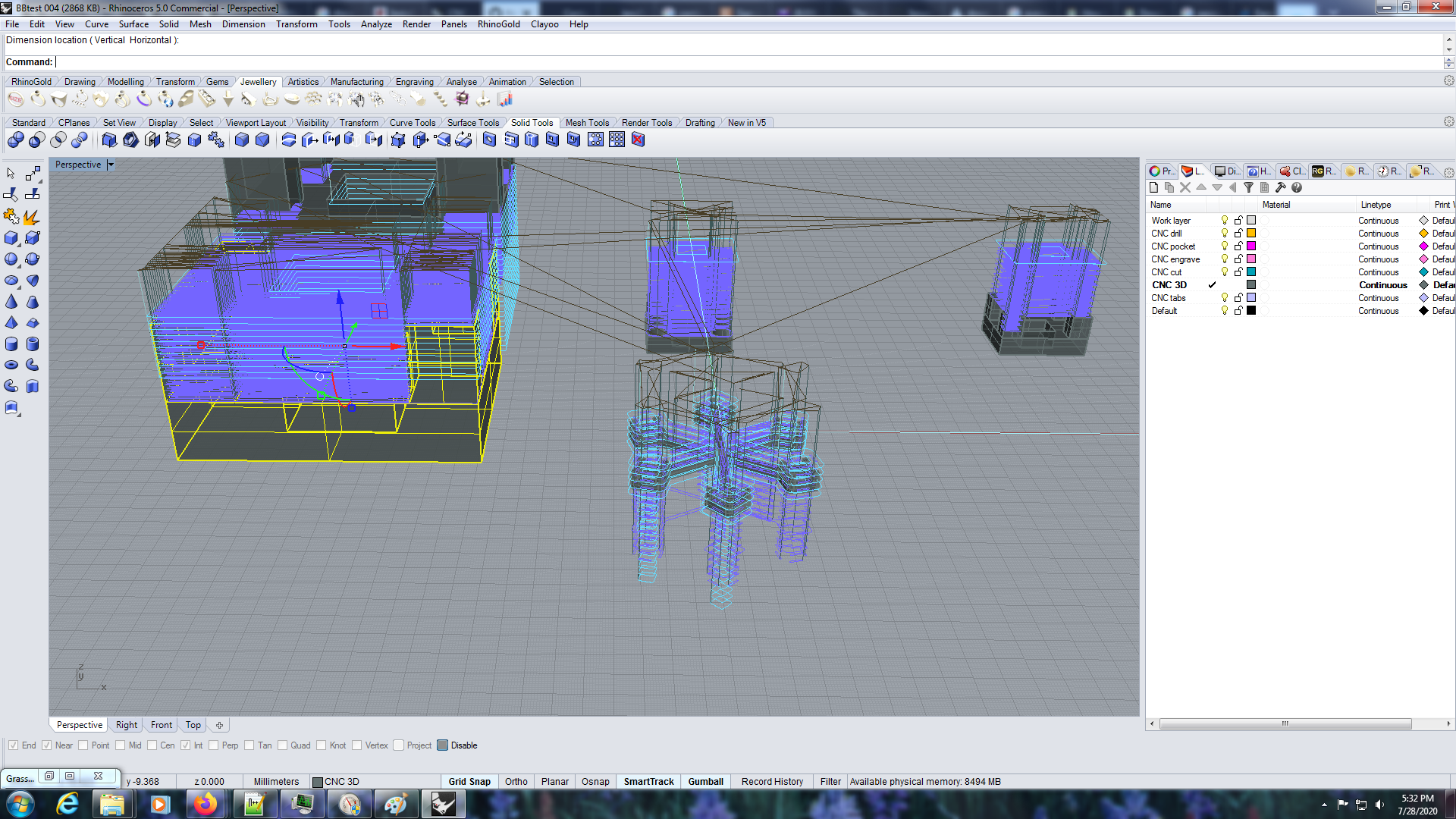The width and height of the screenshot is (1456, 819).
Task: Click the Sphere tool in sidebar
Action: pyautogui.click(x=11, y=259)
